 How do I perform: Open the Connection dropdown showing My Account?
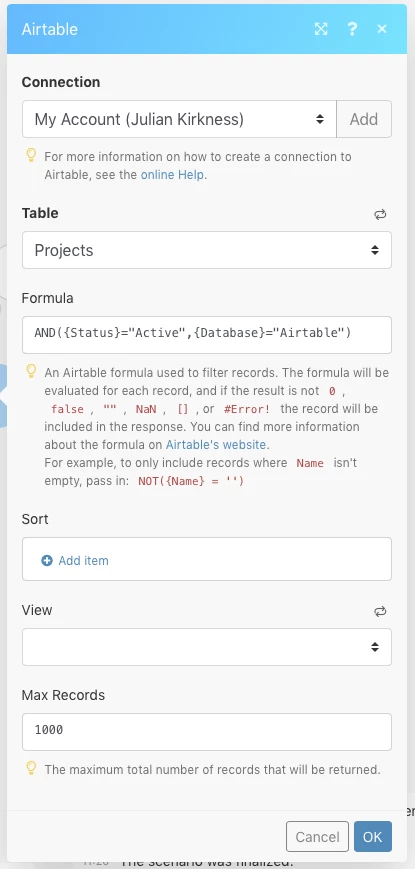[x=179, y=119]
